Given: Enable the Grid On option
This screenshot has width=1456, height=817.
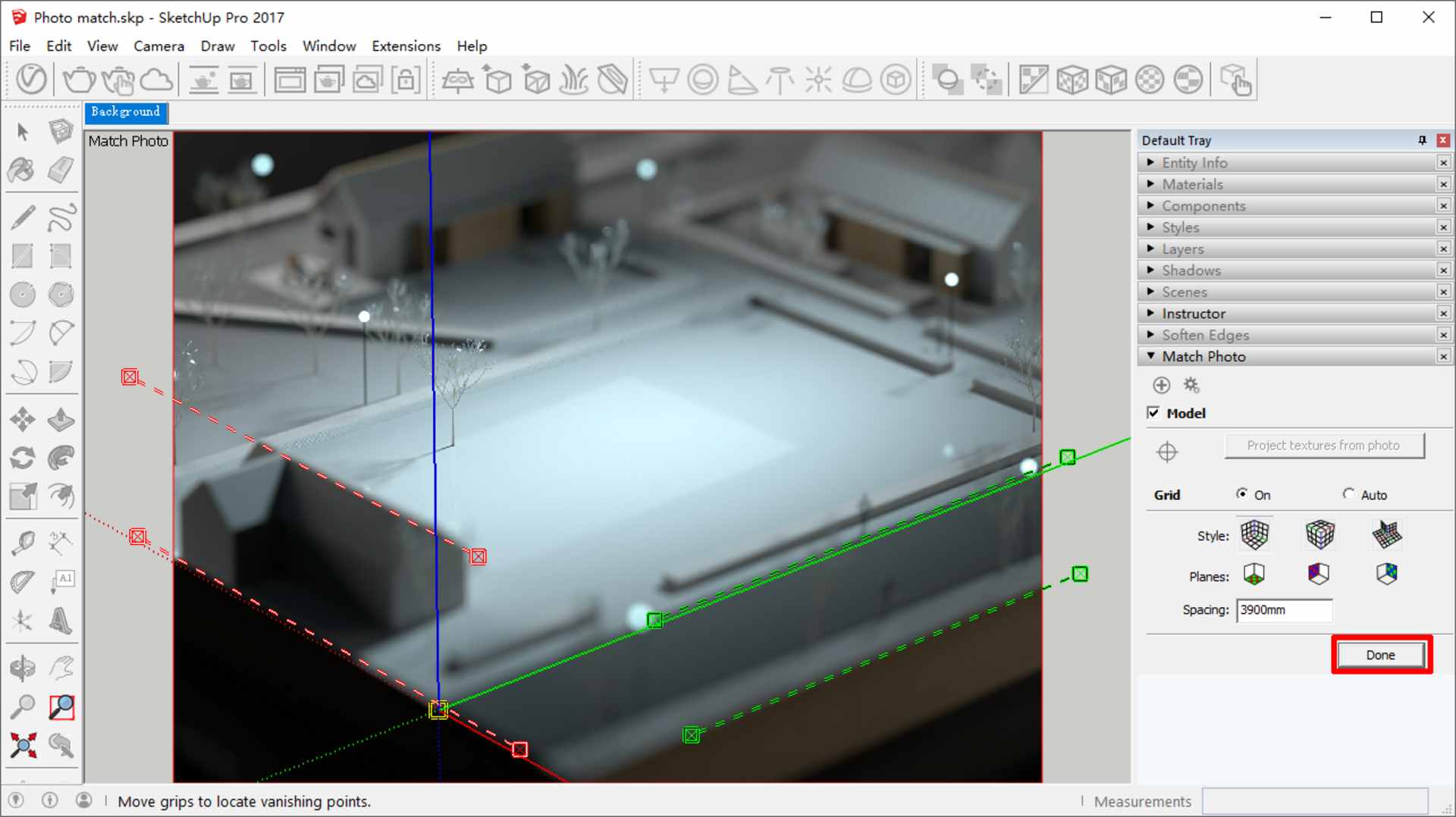Looking at the screenshot, I should tap(1241, 494).
